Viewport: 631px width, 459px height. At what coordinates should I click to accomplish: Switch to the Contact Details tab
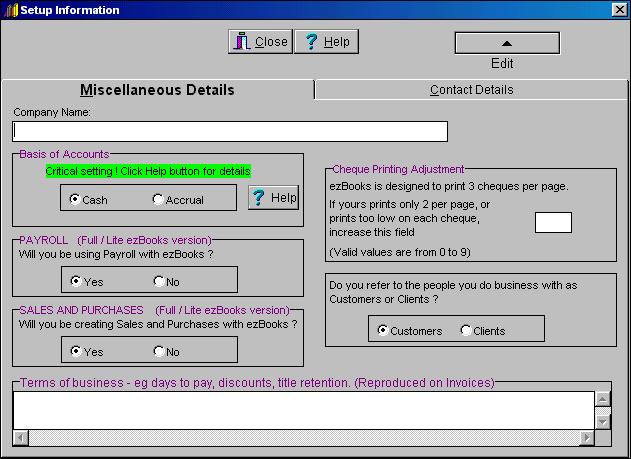tap(471, 90)
